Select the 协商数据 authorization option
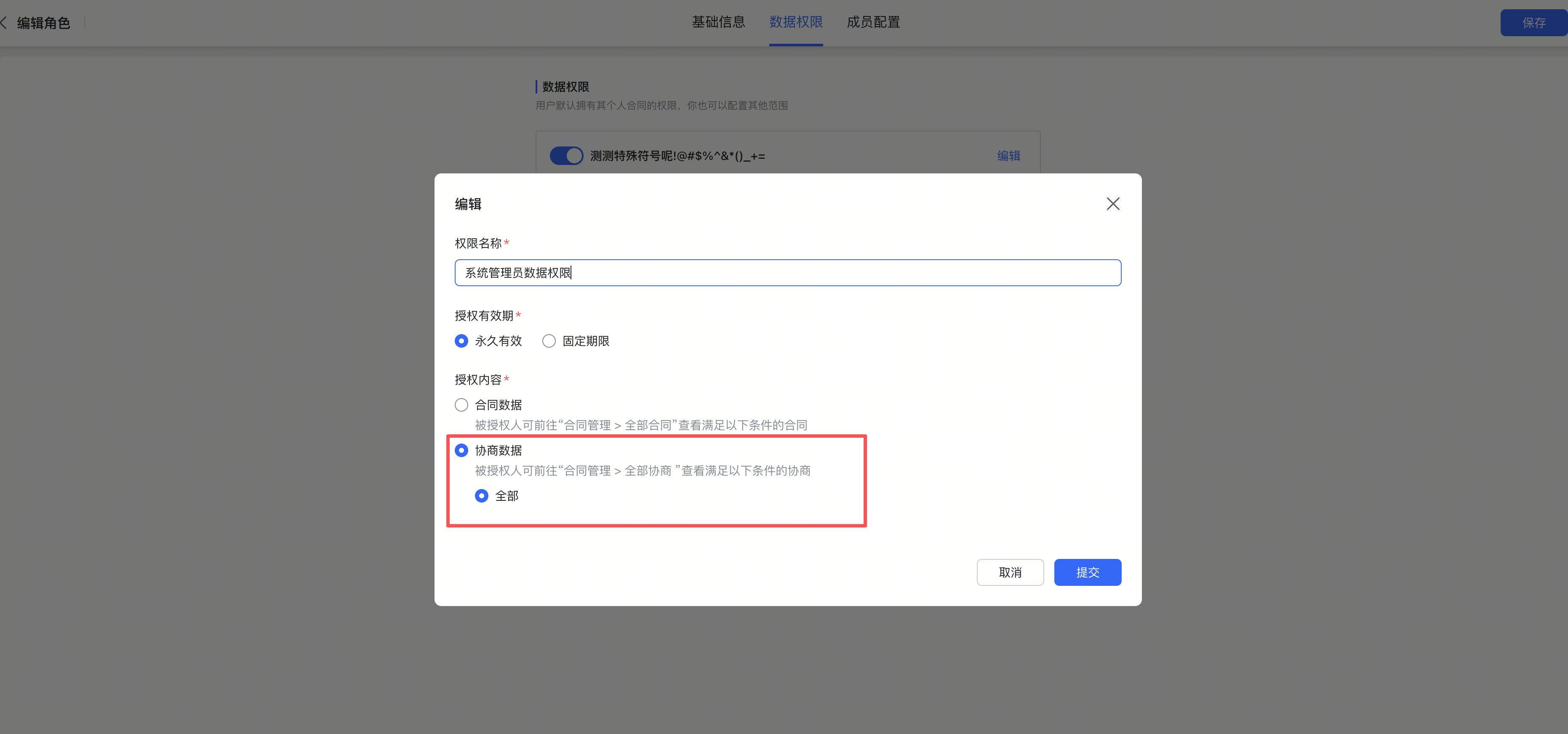The height and width of the screenshot is (734, 1568). tap(461, 450)
